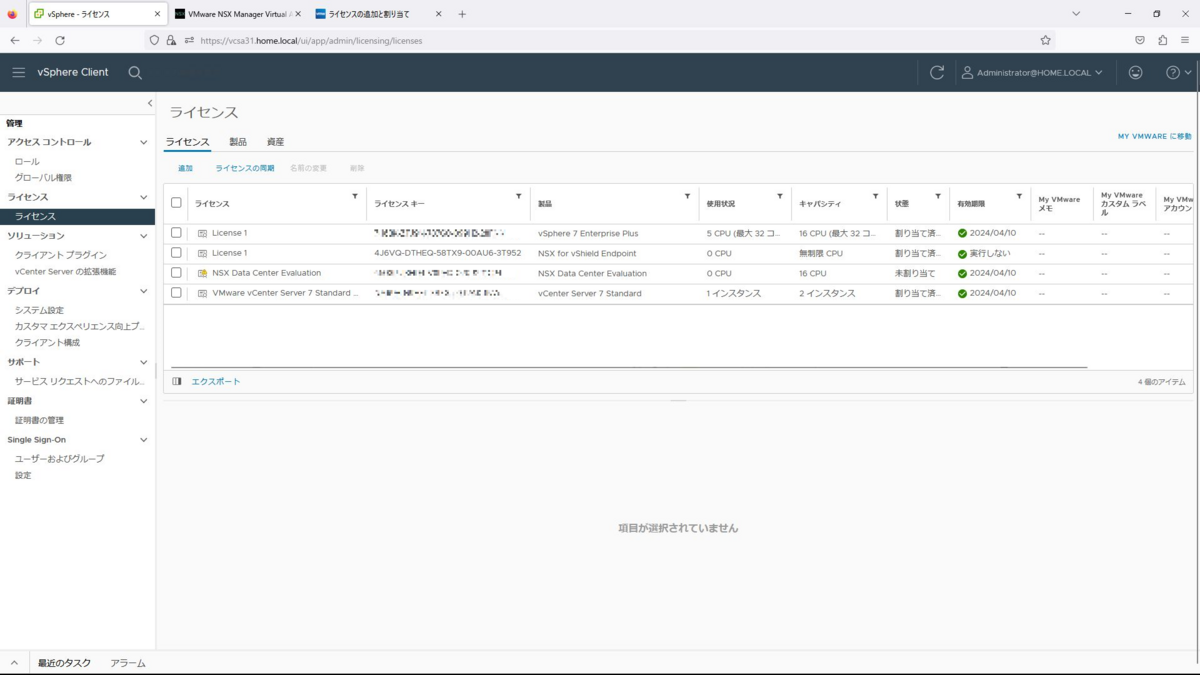Viewport: 1200px width, 675px height.
Task: List all tabs dropdown arrow
Action: [1076, 14]
